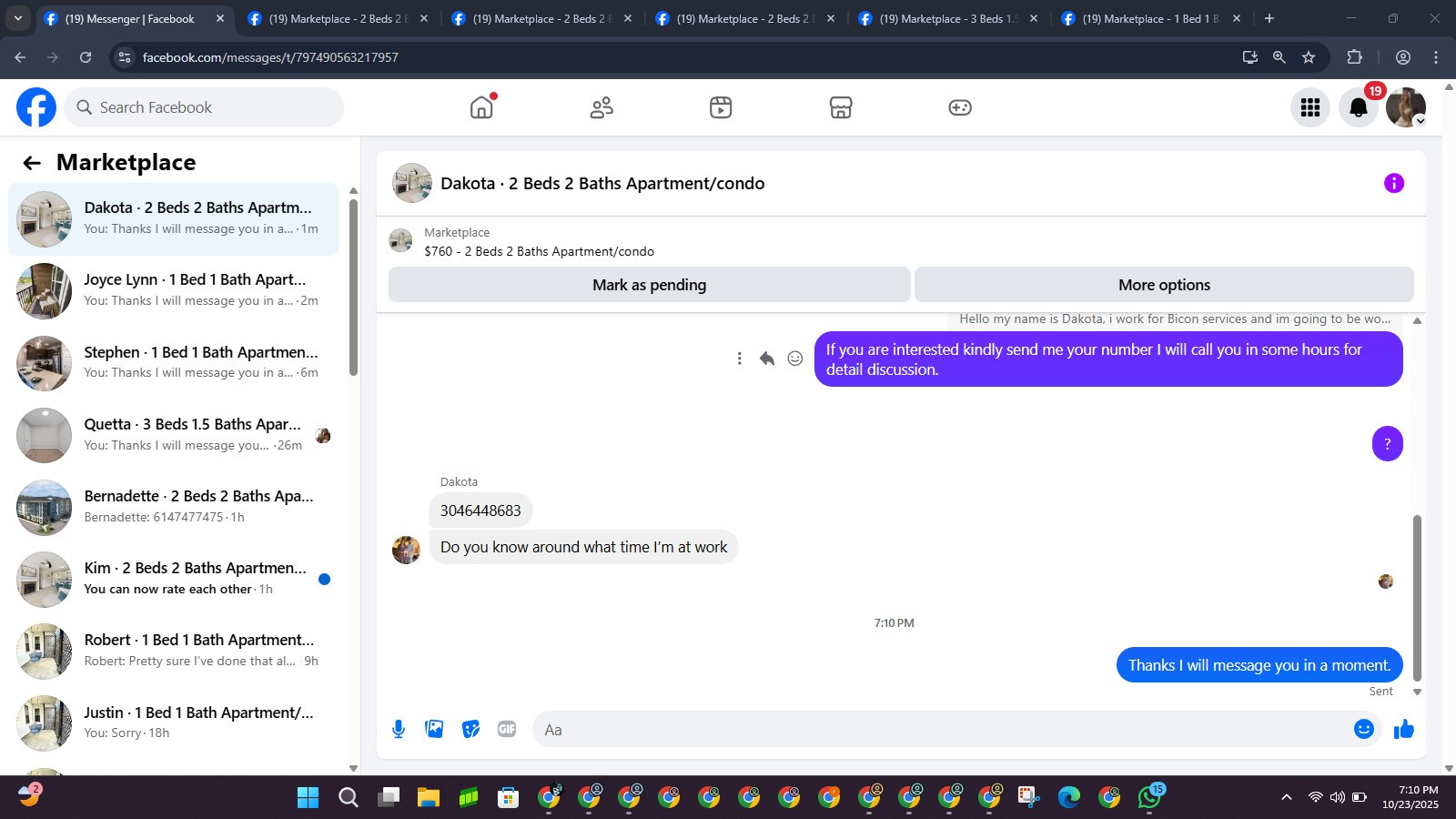This screenshot has height=819, width=1456.
Task: View site information icon in address bar
Action: (125, 57)
